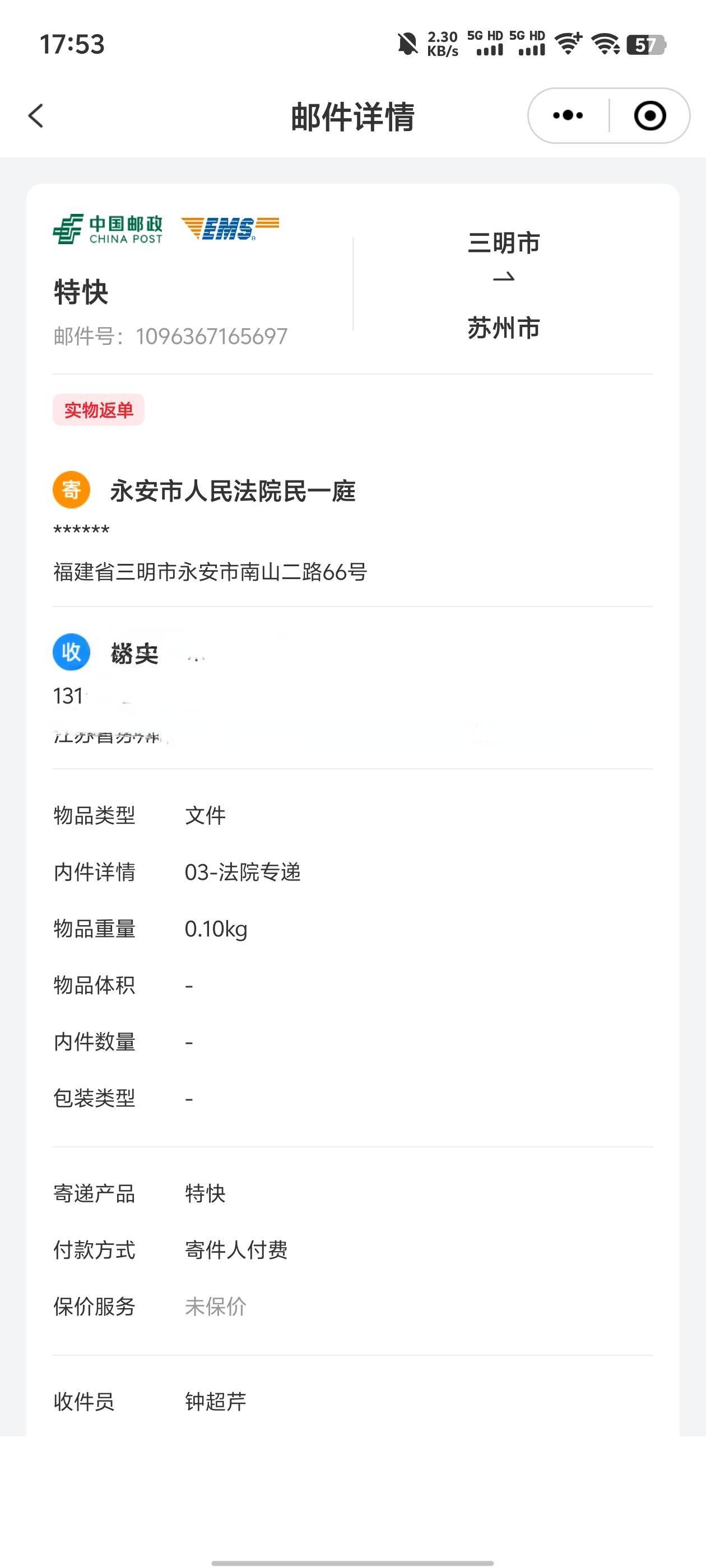
Task: Tap the courier name 钟超芹
Action: tap(216, 1402)
